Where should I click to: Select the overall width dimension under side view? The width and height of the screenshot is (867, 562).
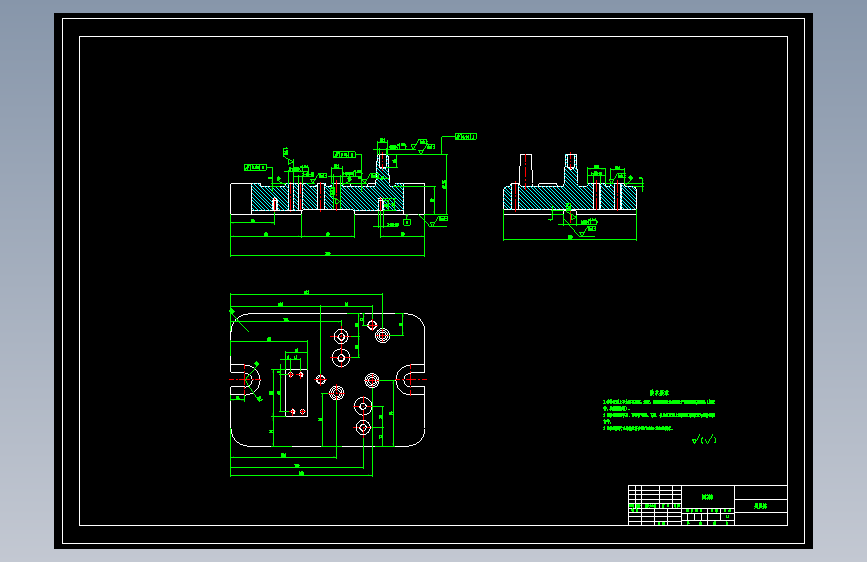point(570,239)
